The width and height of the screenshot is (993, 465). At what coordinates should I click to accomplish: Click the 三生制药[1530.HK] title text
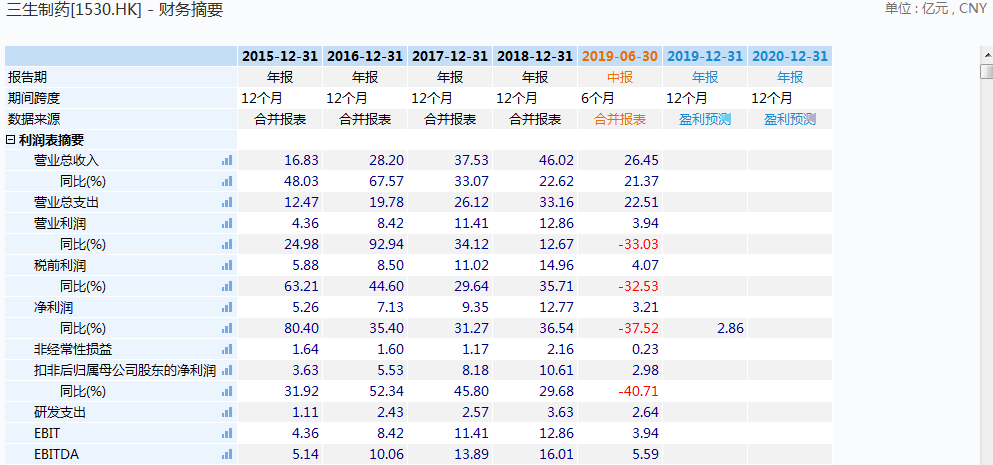click(x=73, y=10)
